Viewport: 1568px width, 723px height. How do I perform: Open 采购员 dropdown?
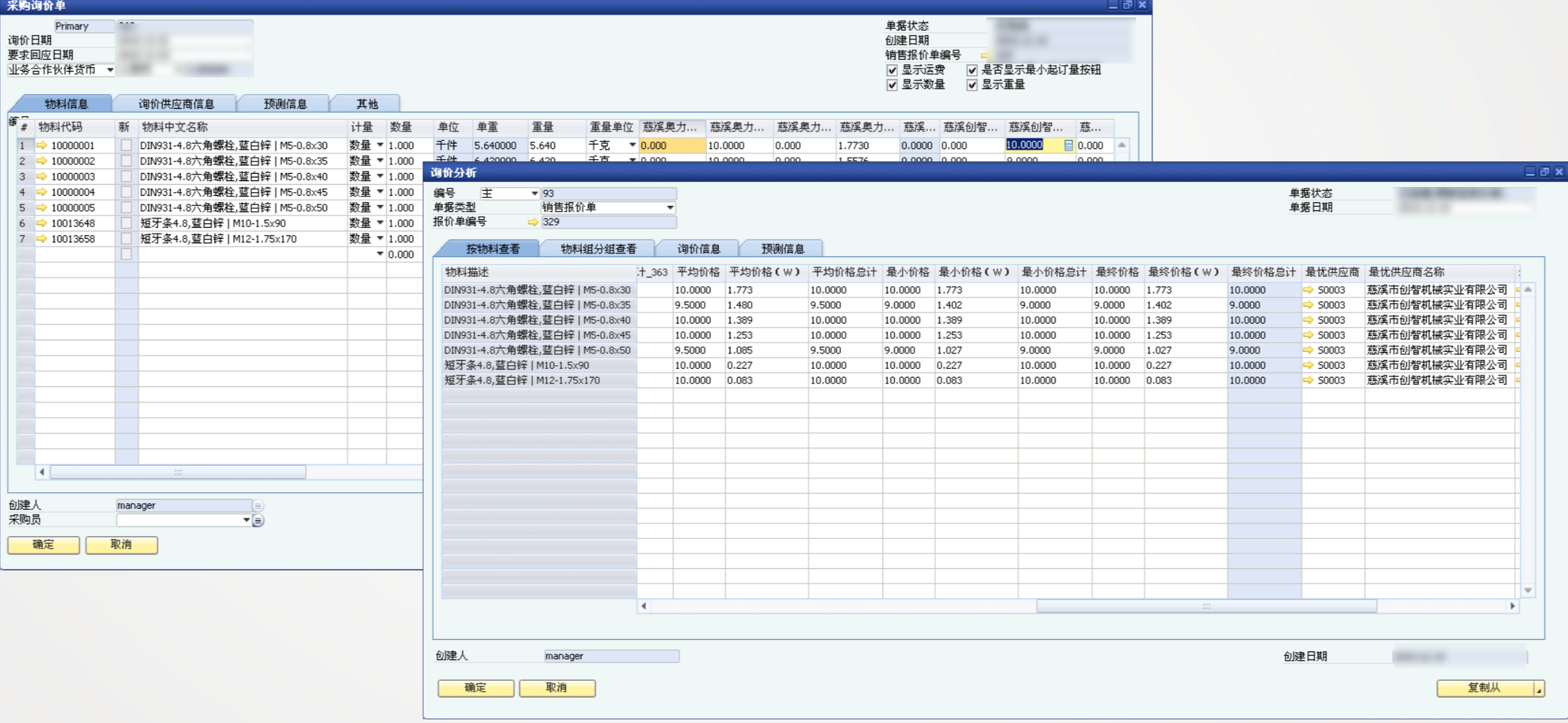[x=246, y=520]
